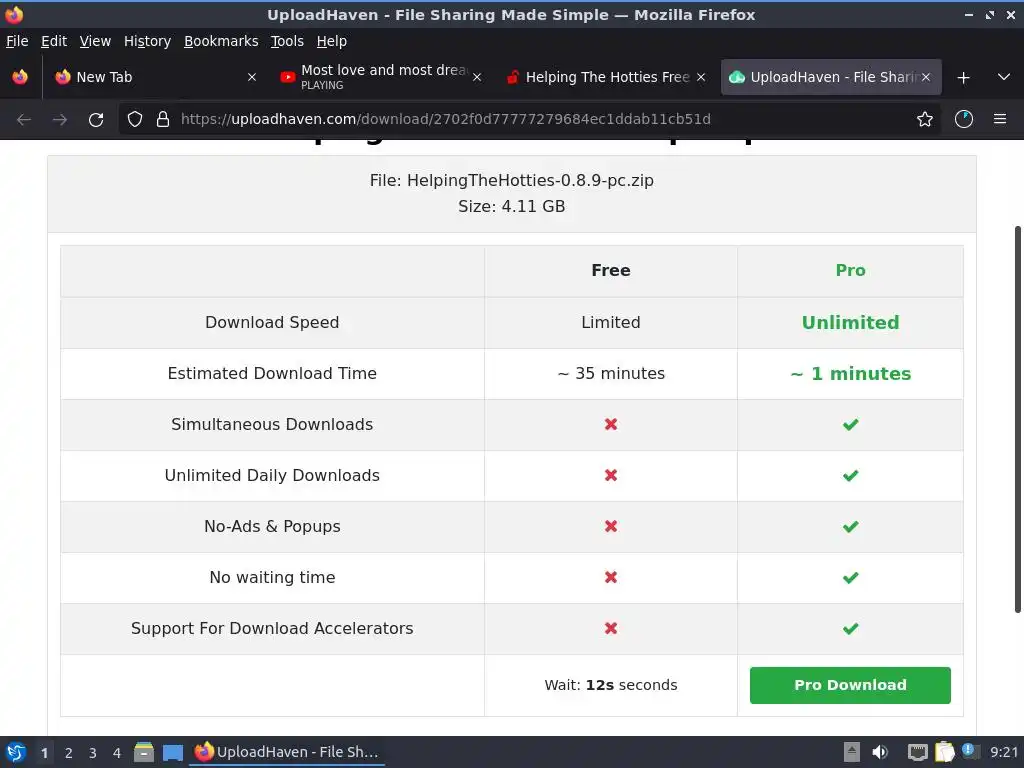1024x768 pixels.
Task: Click the Wait 12s seconds countdown text
Action: [611, 685]
